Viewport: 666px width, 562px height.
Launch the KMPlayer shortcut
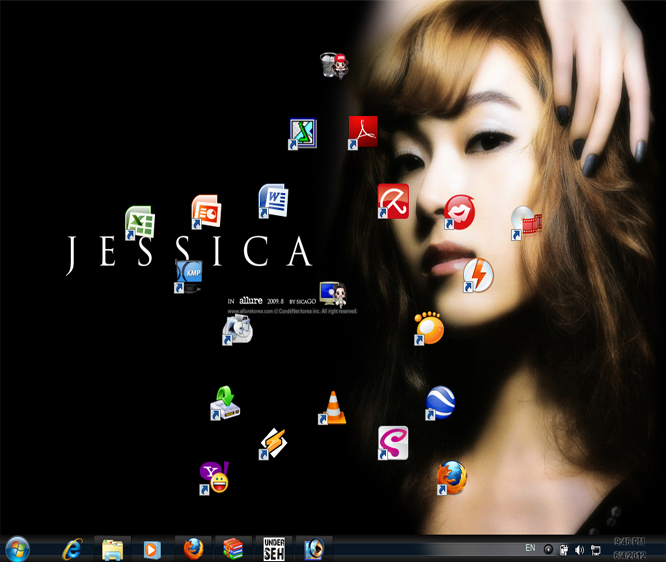pyautogui.click(x=189, y=276)
